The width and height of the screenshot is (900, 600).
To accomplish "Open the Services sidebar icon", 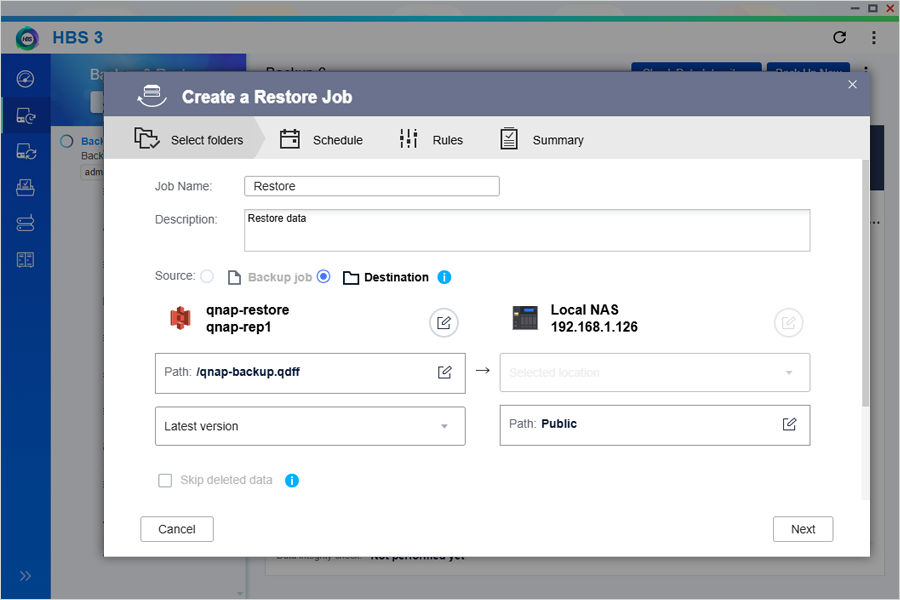I will click(25, 188).
